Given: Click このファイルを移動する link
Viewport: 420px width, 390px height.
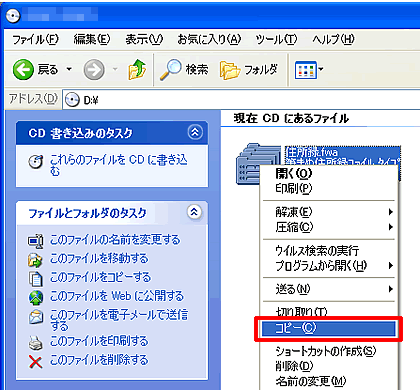Looking at the screenshot, I should 99,258.
